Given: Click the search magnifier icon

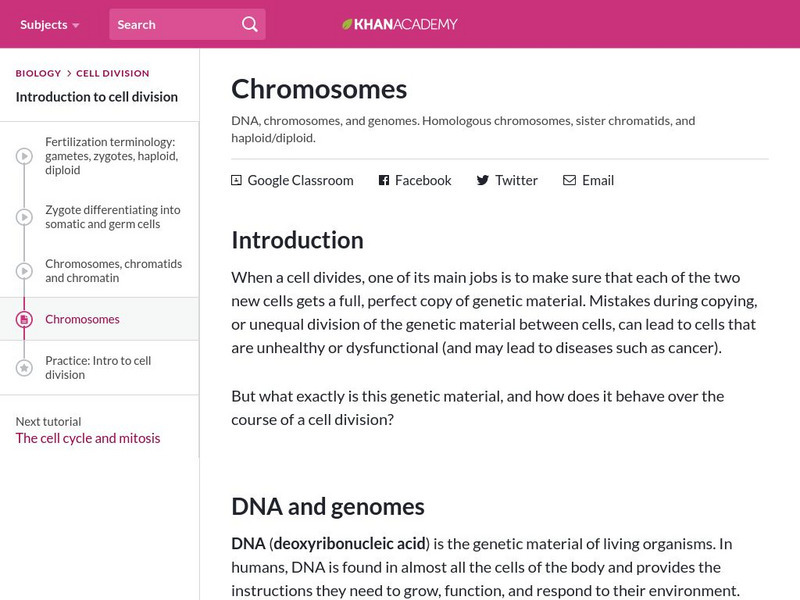Looking at the screenshot, I should pyautogui.click(x=250, y=24).
